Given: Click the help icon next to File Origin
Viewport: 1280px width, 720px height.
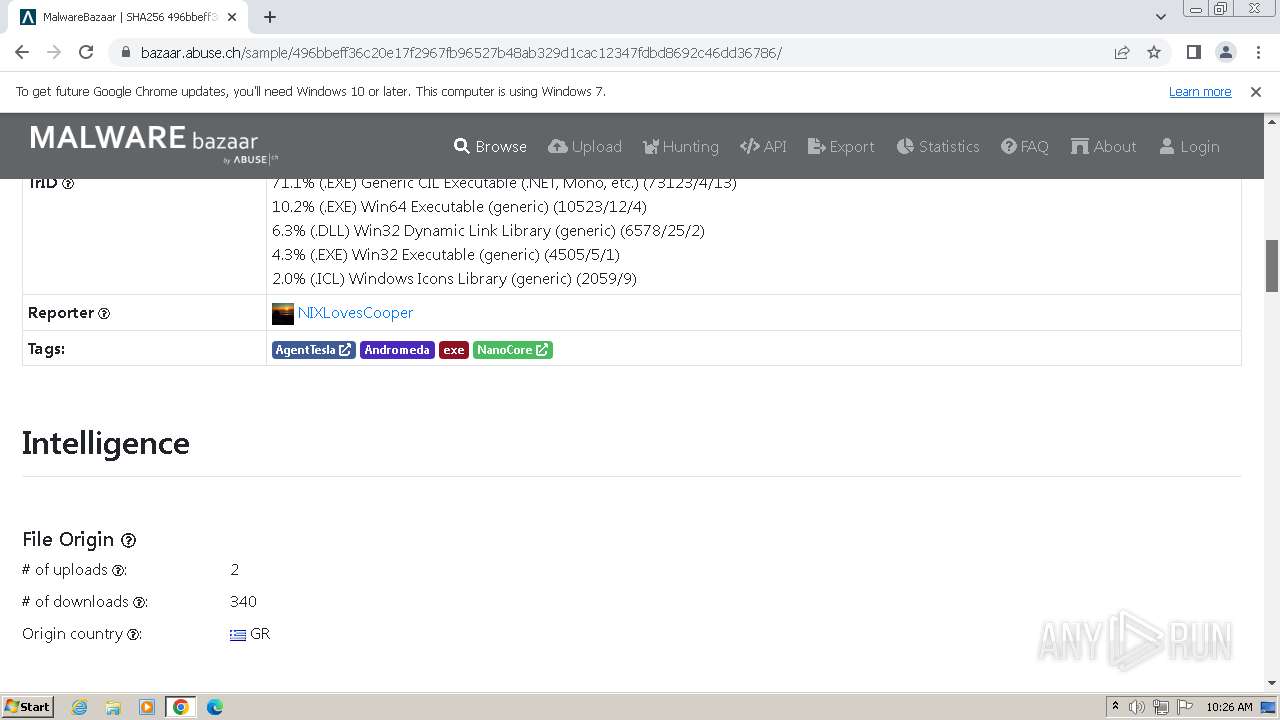Looking at the screenshot, I should pos(128,540).
